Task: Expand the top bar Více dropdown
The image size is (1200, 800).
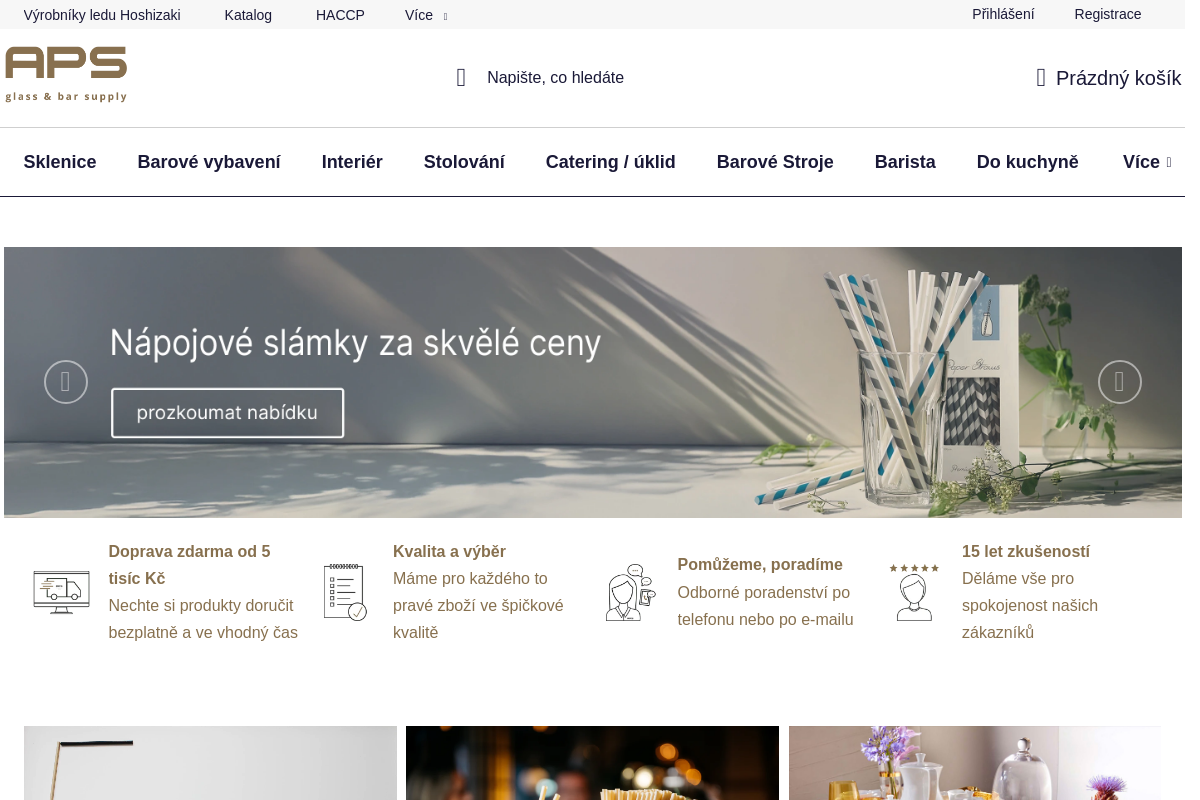Action: point(426,15)
